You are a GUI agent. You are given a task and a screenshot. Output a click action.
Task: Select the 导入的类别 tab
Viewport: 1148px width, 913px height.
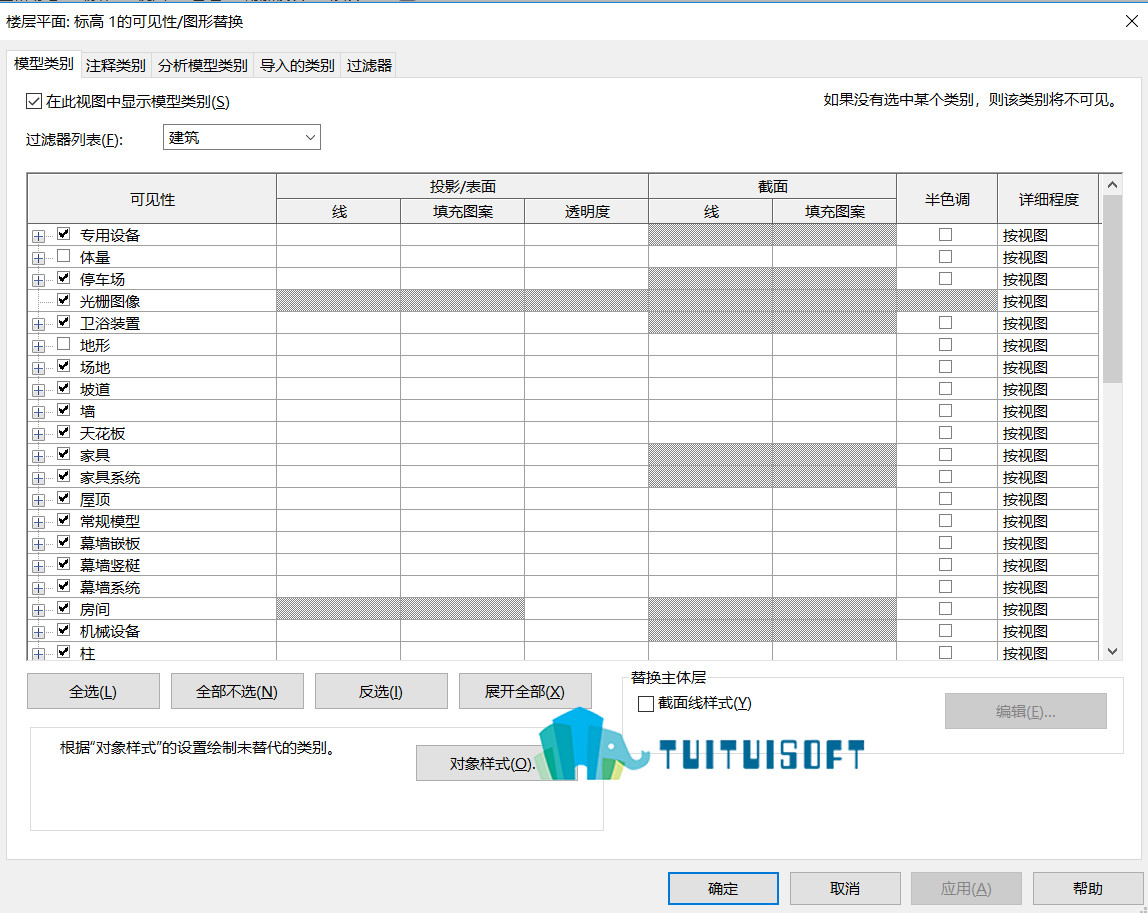click(x=297, y=65)
